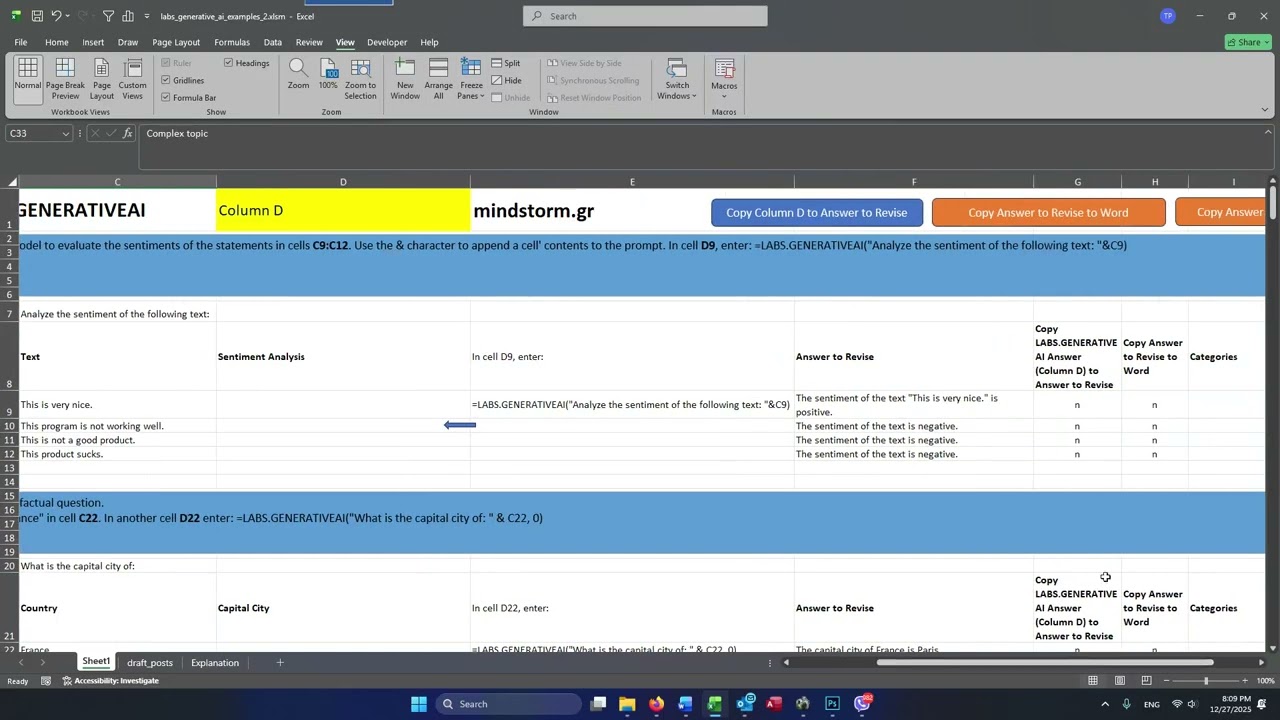Click the Name Box showing C33

[x=33, y=133]
